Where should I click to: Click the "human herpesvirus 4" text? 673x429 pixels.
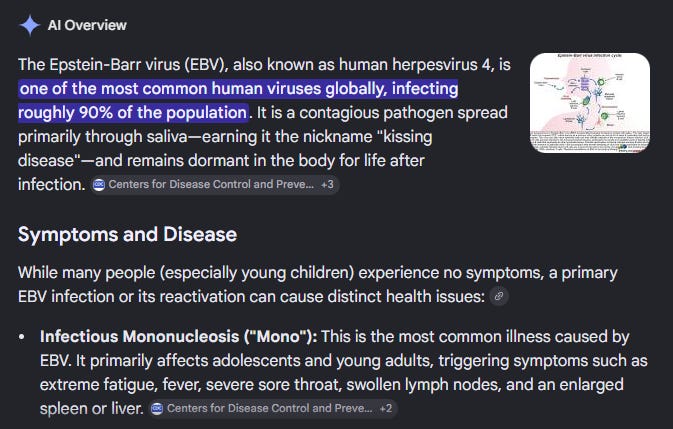pos(414,65)
